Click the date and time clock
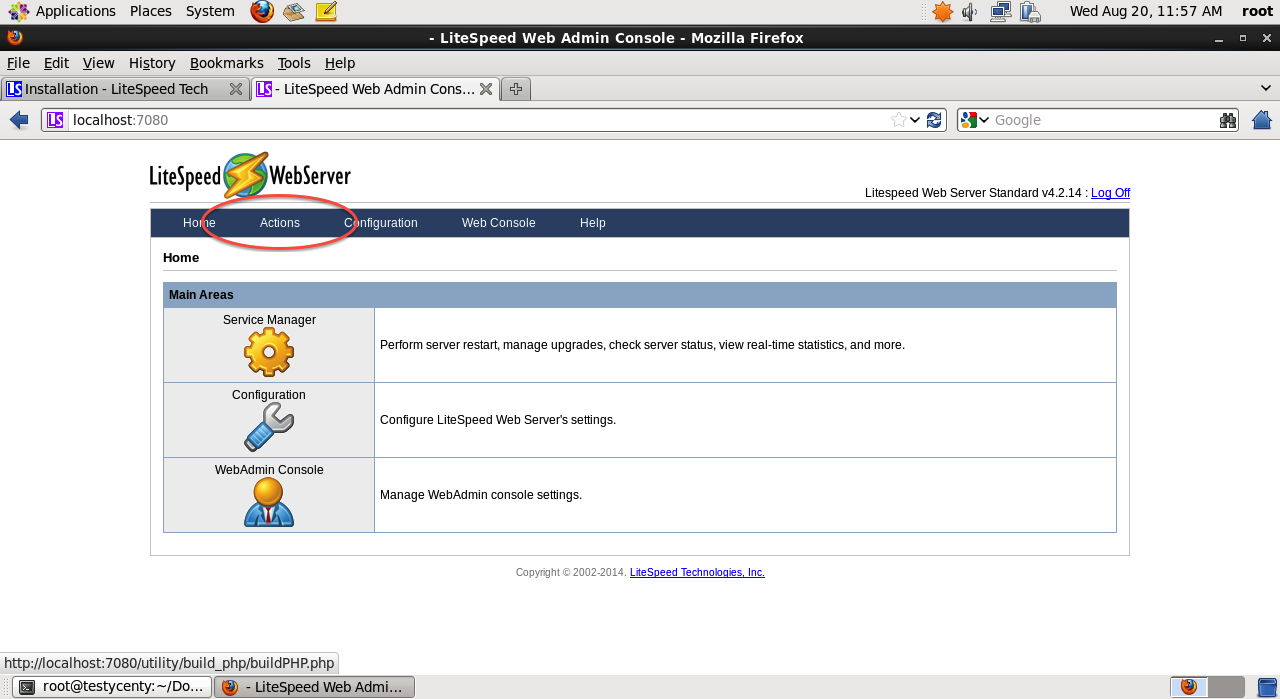The height and width of the screenshot is (699, 1280). [x=1146, y=11]
